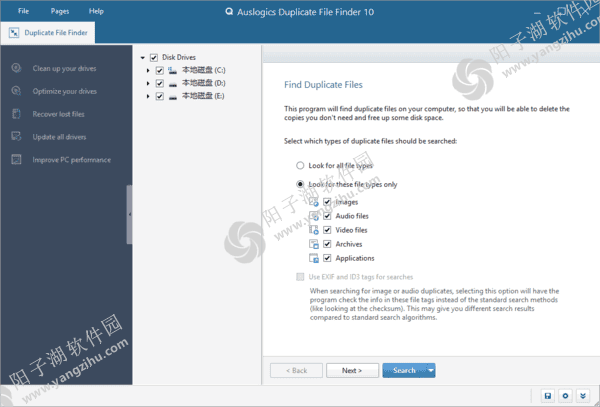This screenshot has height=407, width=600.
Task: Open Update all drivers link
Action: [x=59, y=137]
